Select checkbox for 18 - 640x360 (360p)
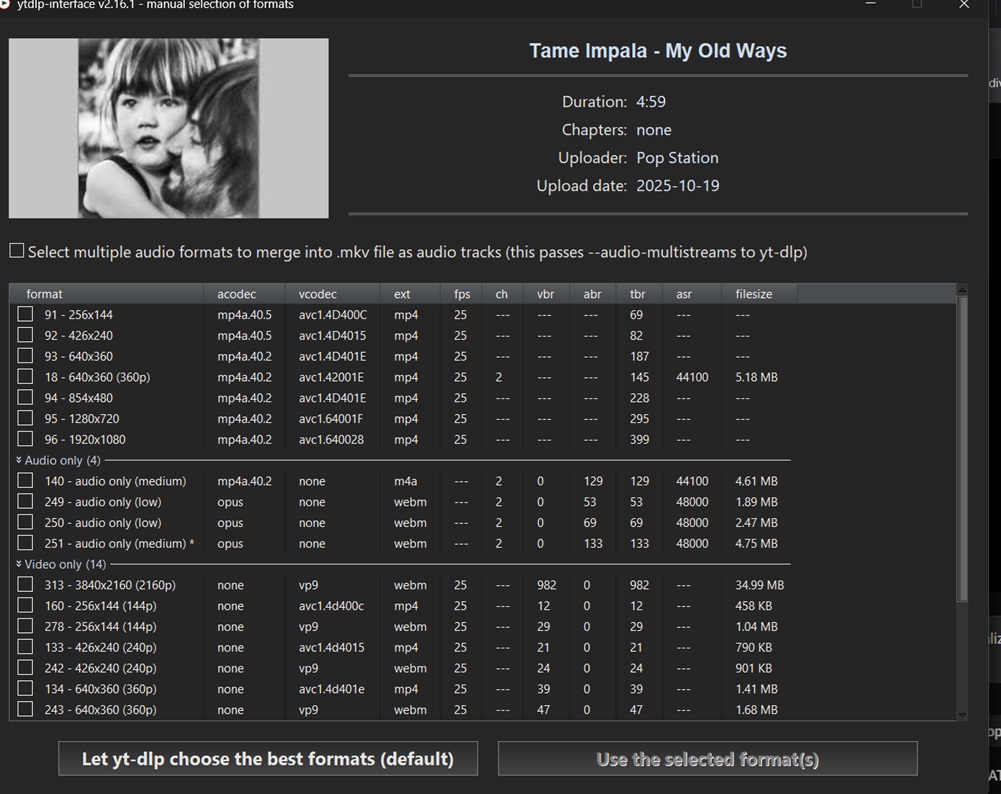The image size is (1001, 794). point(25,377)
